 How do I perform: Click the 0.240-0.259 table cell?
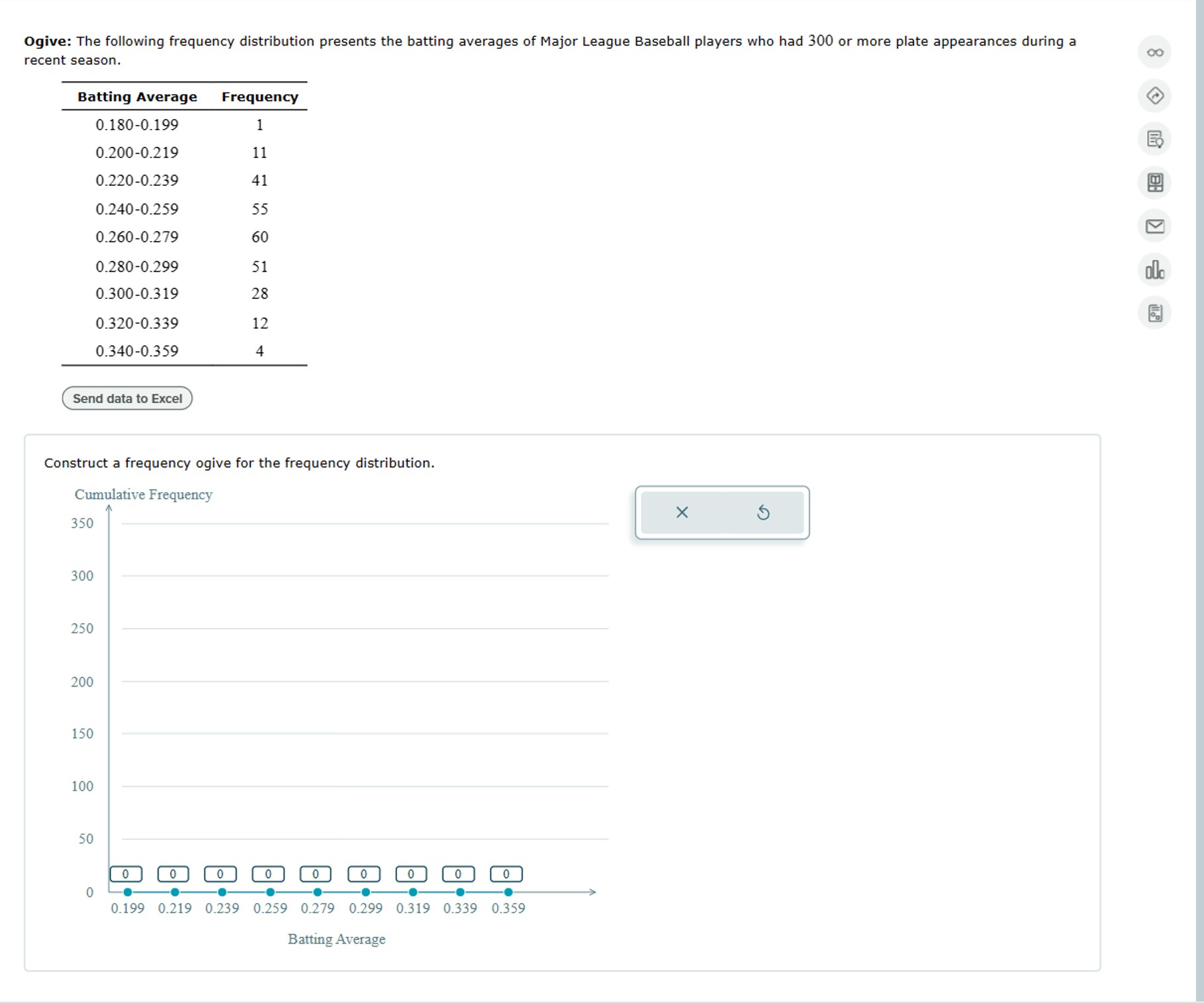pos(137,209)
